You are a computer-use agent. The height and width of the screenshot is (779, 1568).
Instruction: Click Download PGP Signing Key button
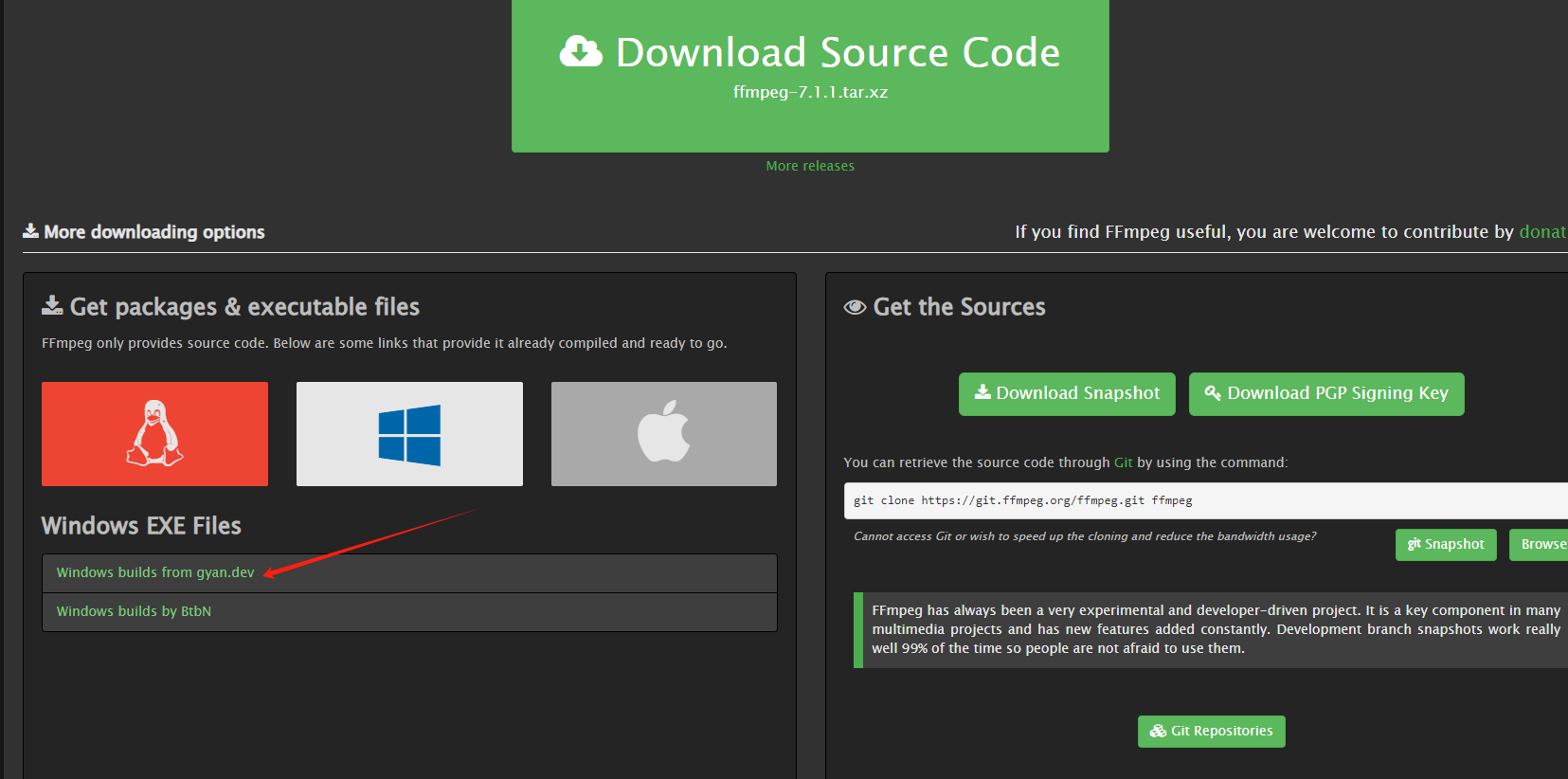(x=1326, y=393)
